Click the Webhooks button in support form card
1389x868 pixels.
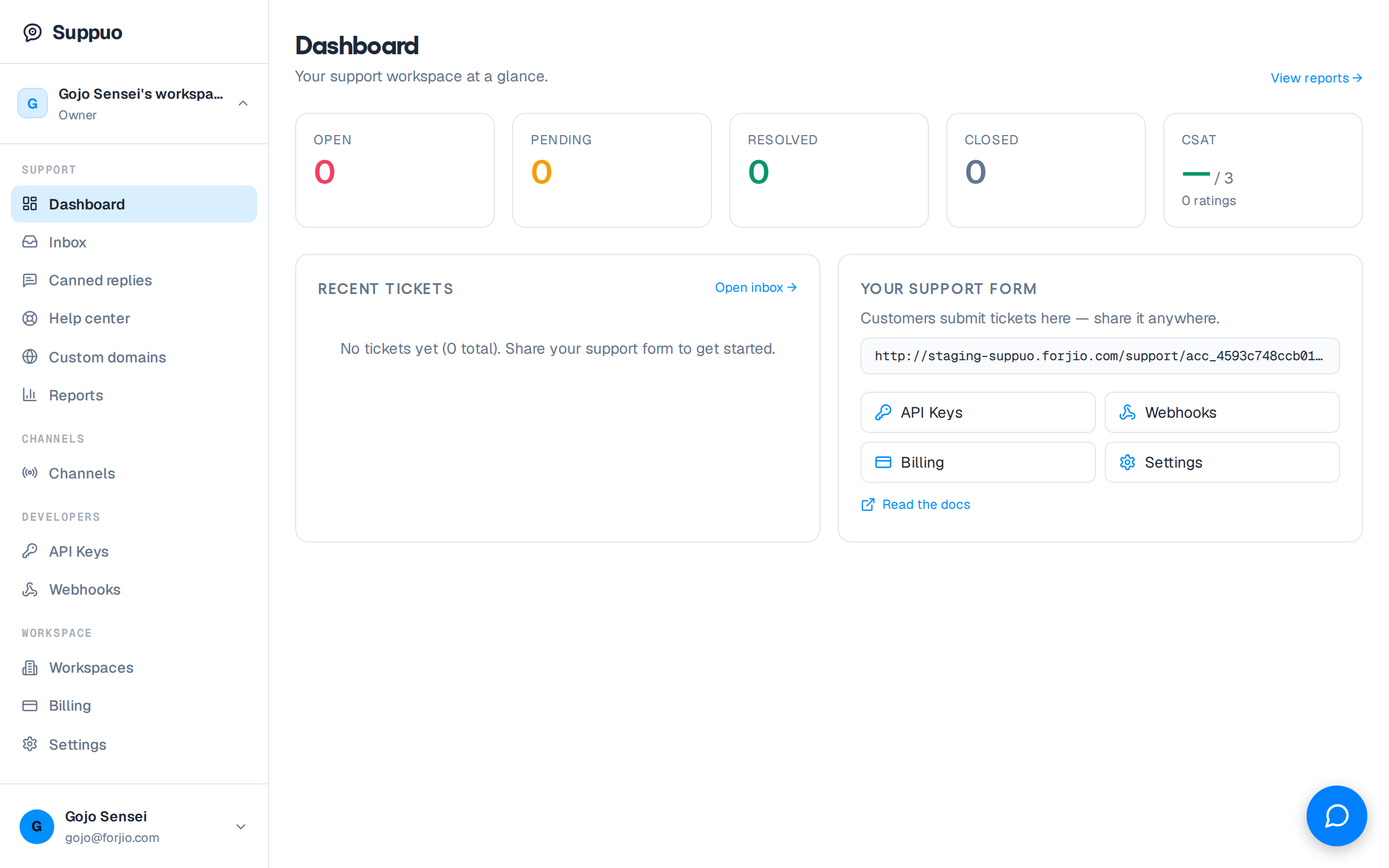click(x=1222, y=412)
